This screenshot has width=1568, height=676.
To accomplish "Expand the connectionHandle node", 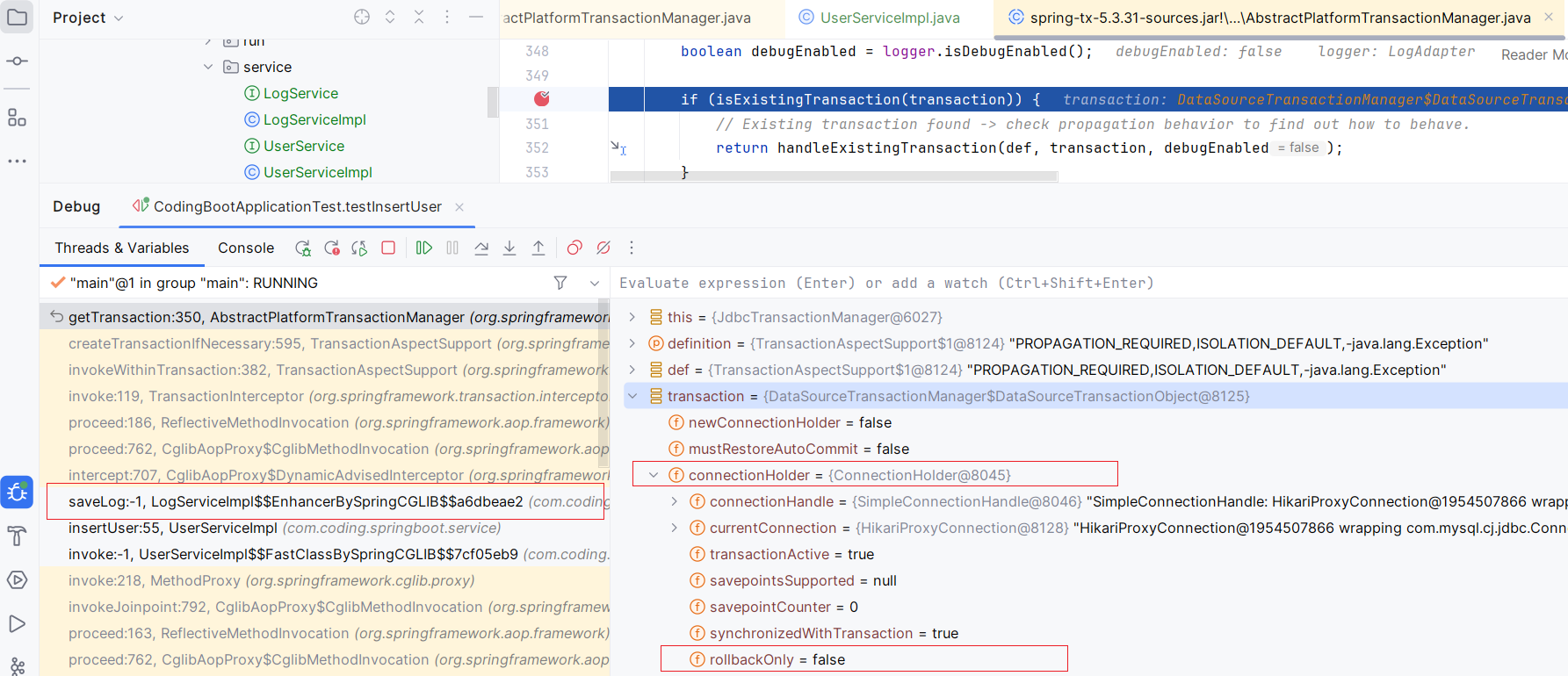I will (x=674, y=501).
